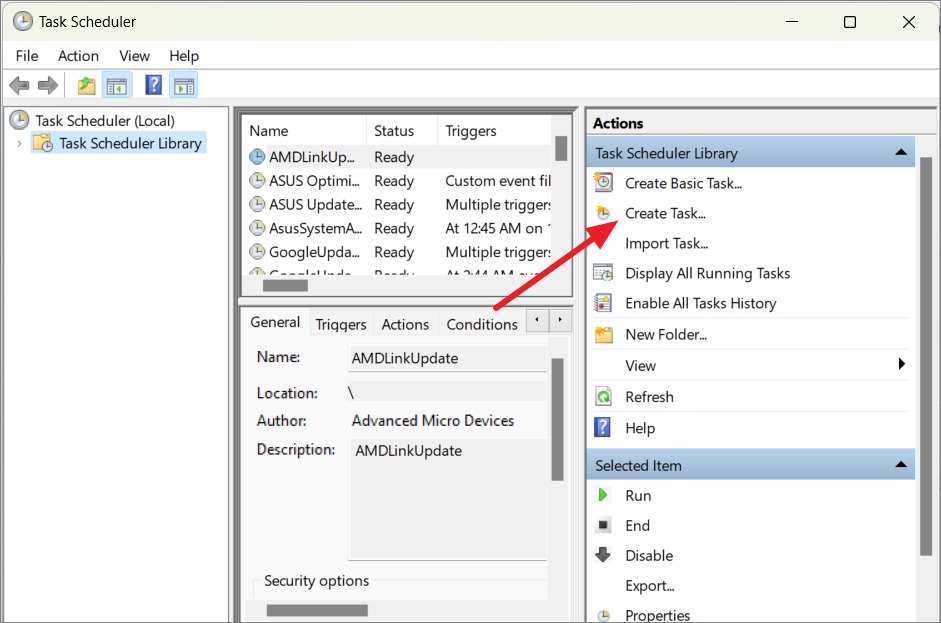Screen dimensions: 941x623
Task: Toggle the Action pane toolbar icon
Action: tap(184, 86)
